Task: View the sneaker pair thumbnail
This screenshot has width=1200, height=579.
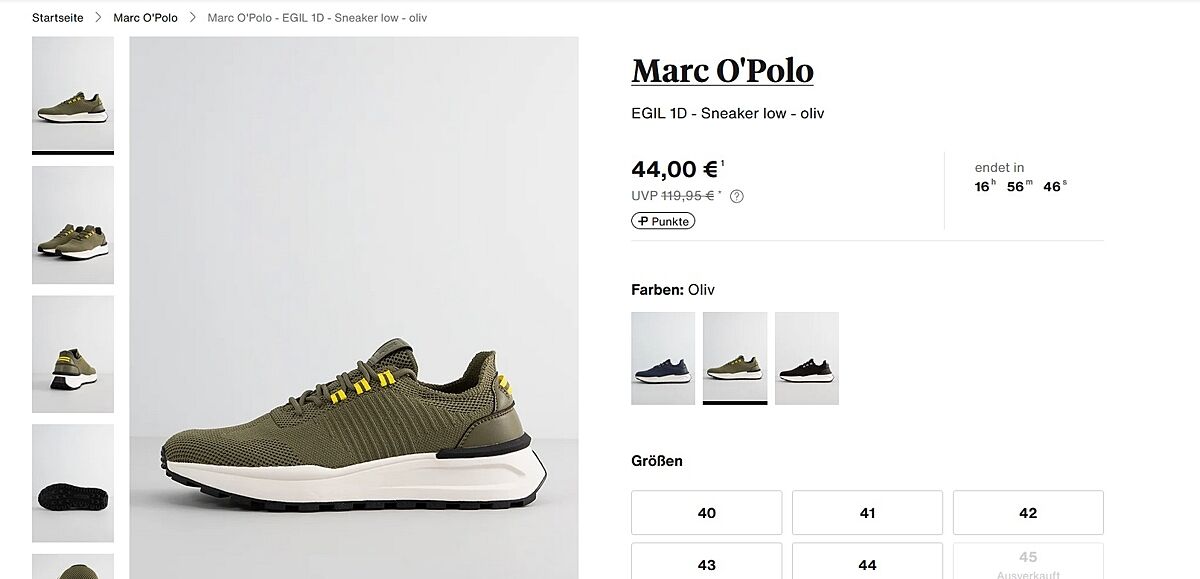Action: point(73,224)
